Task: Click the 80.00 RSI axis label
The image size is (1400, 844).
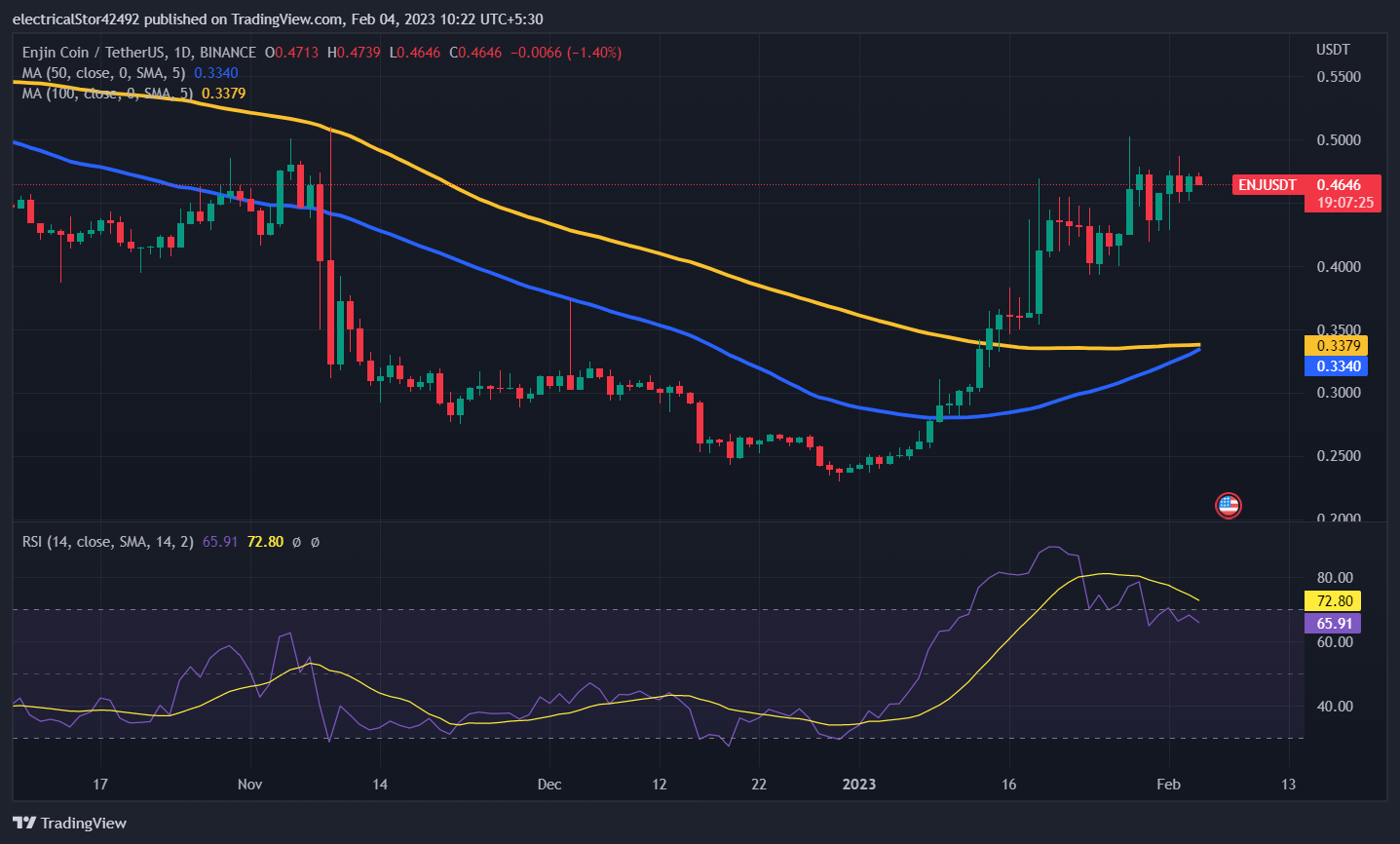Action: (1335, 578)
